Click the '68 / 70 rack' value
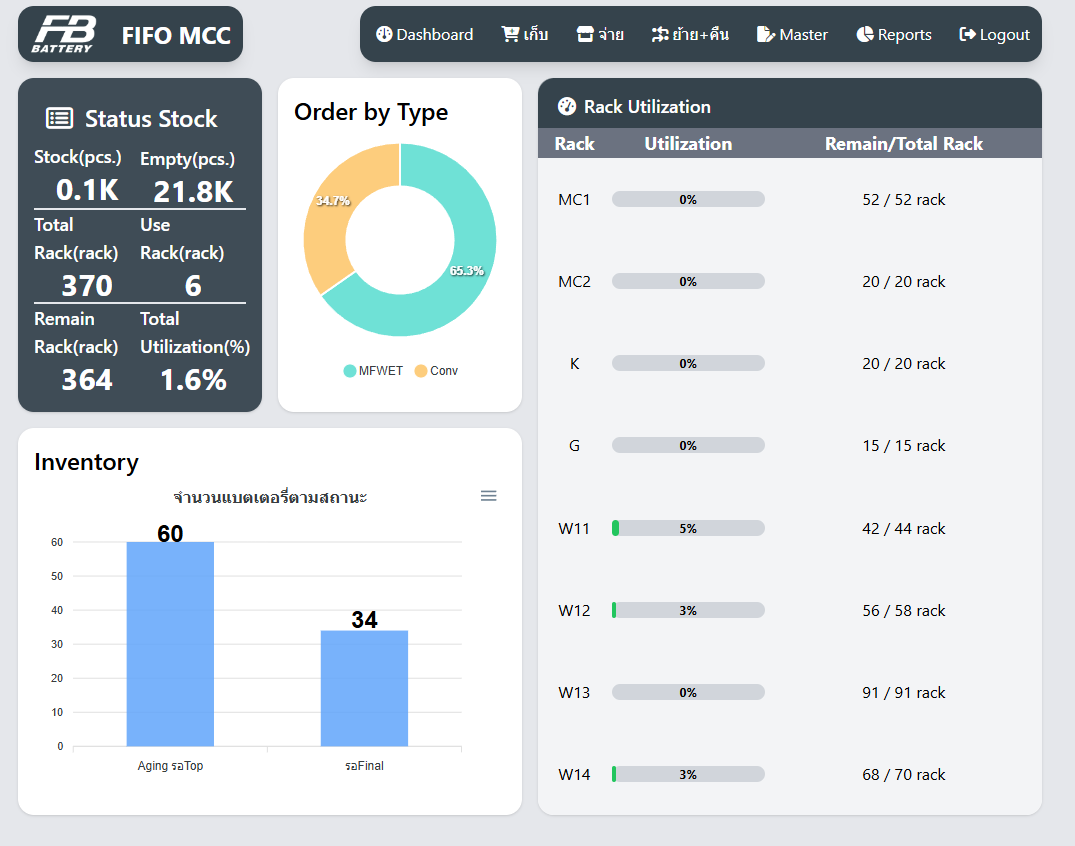1075x846 pixels. click(904, 775)
